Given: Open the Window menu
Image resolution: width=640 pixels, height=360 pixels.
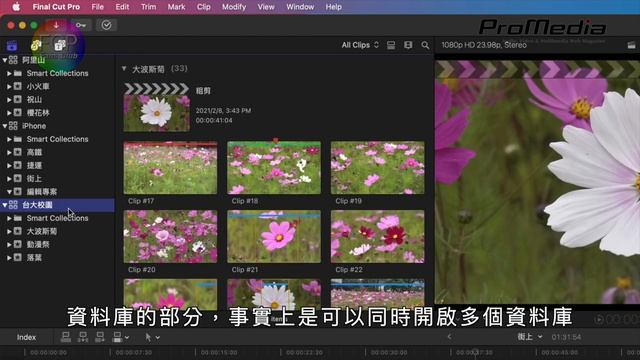Looking at the screenshot, I should click(x=300, y=7).
